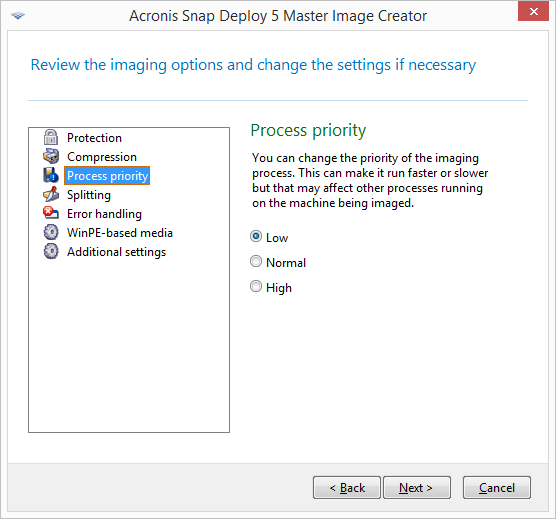
Task: Click the window title 'Acronis Snap Deploy 5 Master Image Creator'
Action: (278, 16)
